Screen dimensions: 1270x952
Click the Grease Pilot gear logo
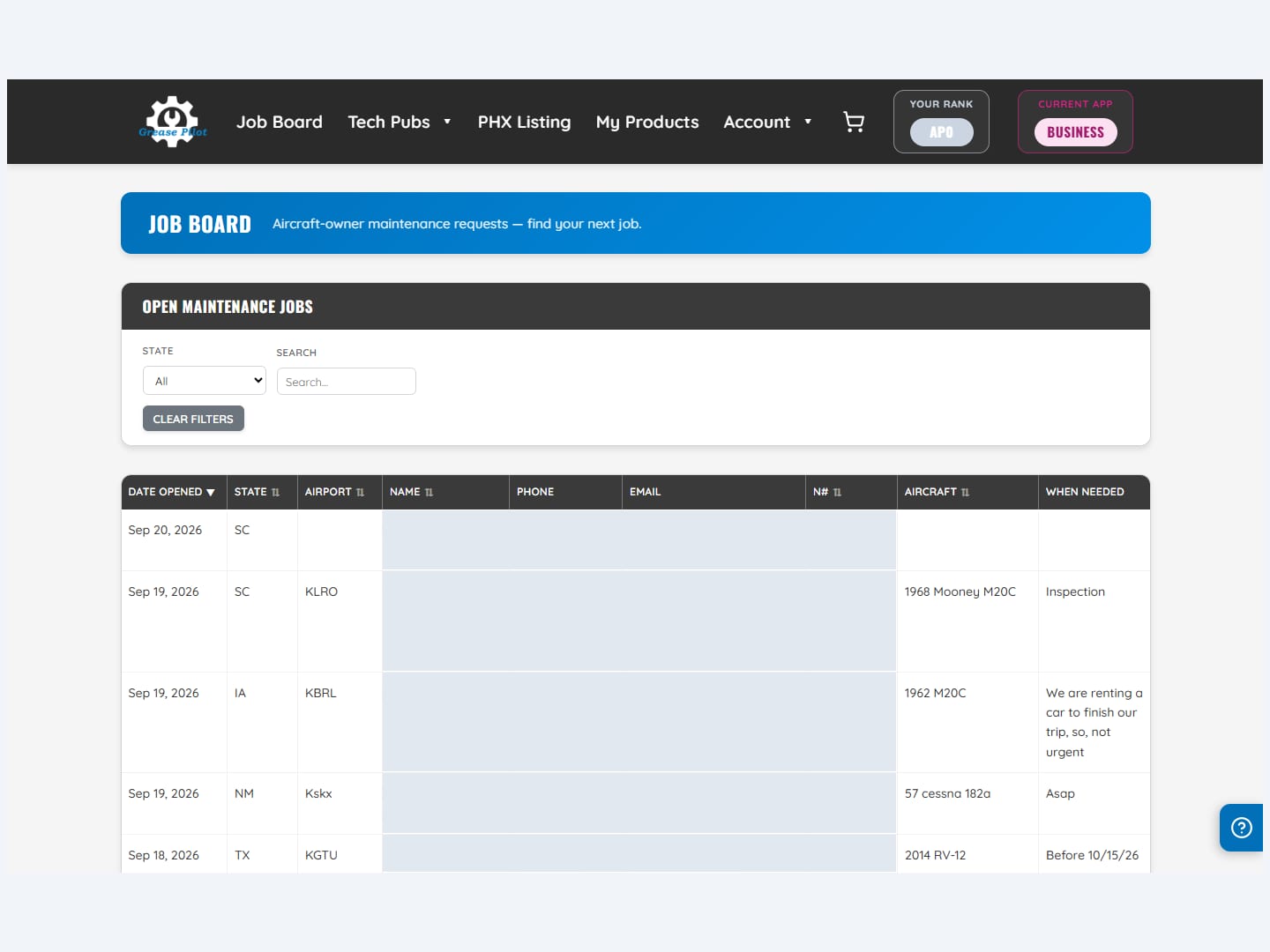(173, 122)
